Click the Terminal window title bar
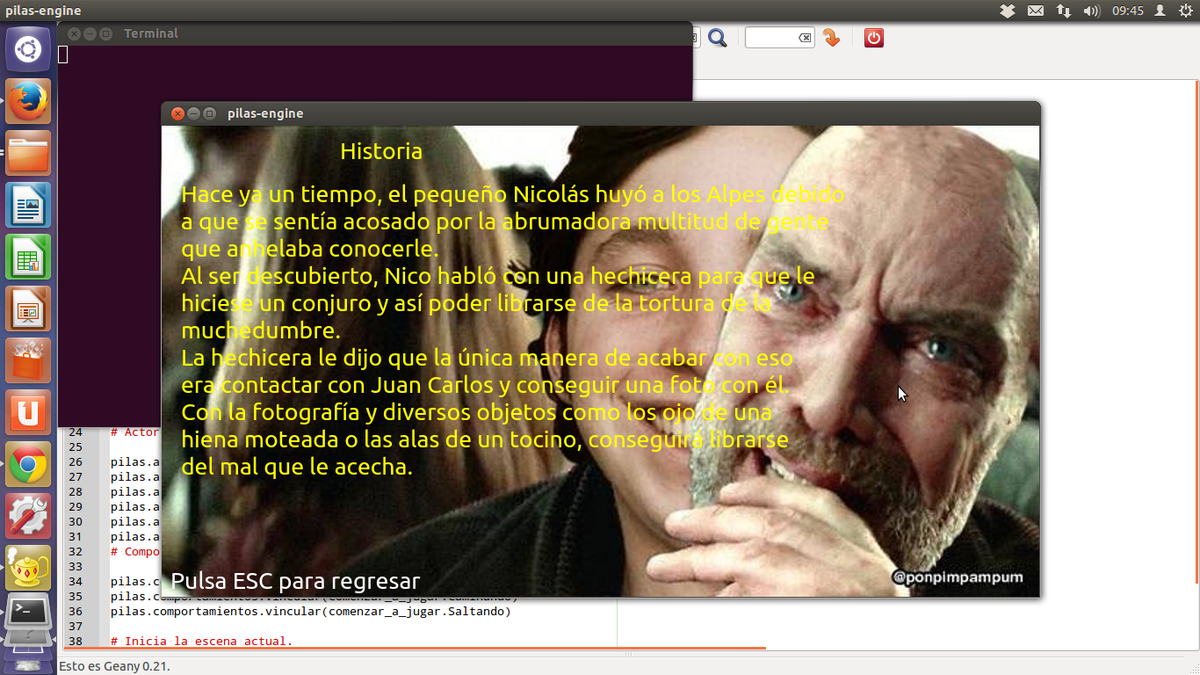This screenshot has width=1200, height=675. (x=375, y=33)
